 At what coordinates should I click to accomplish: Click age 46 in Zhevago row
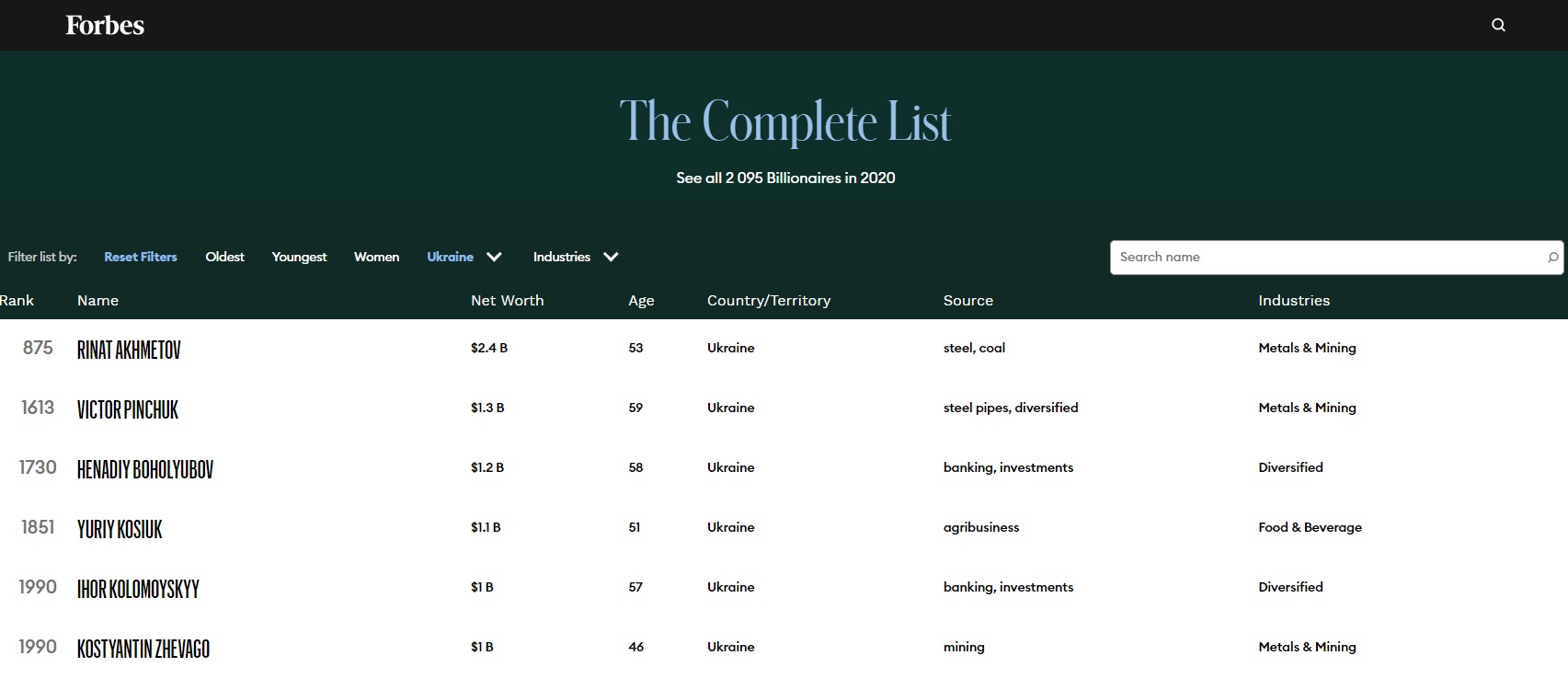[635, 647]
